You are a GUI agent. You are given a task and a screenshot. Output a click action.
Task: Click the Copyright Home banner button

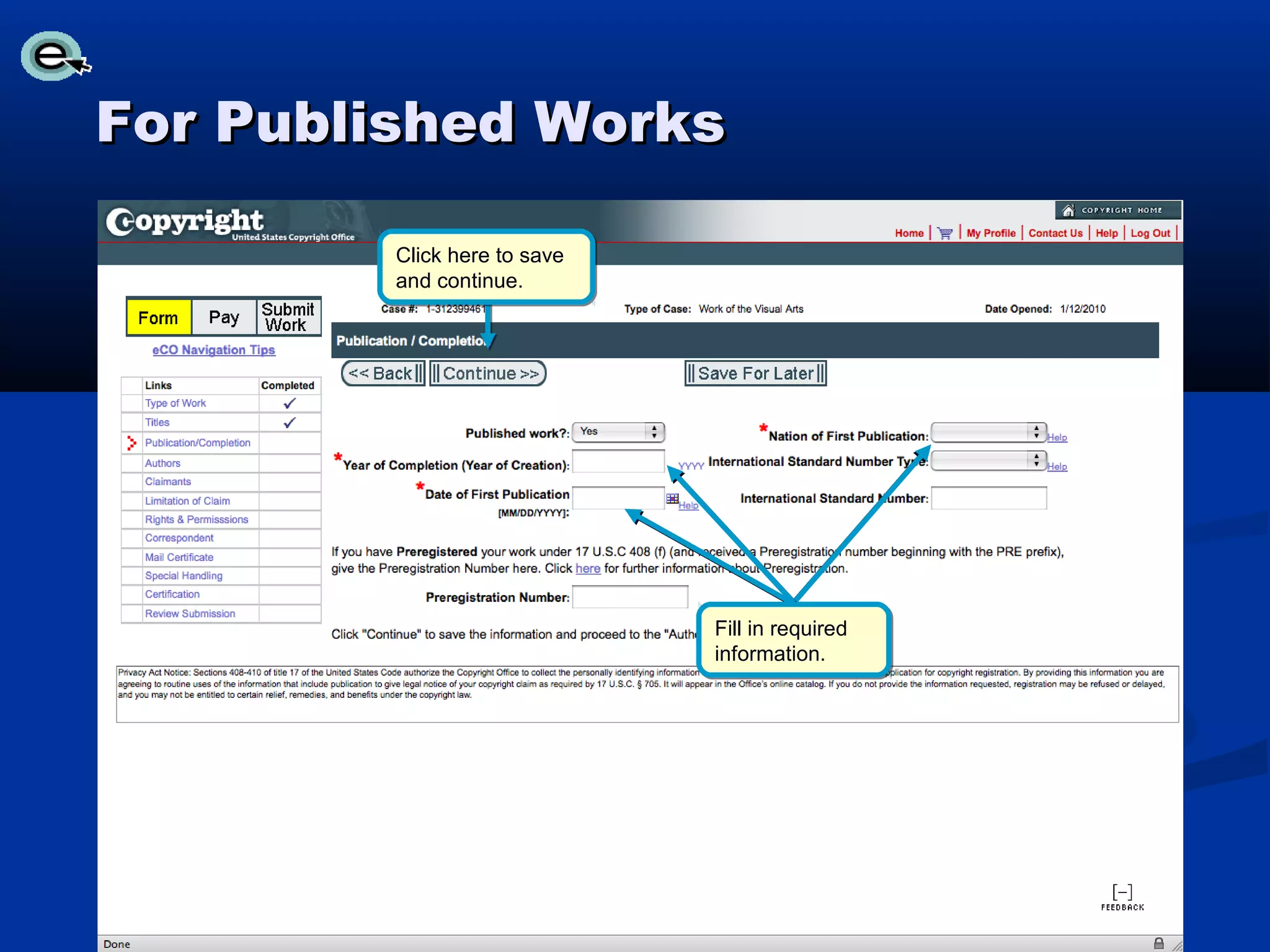pyautogui.click(x=1118, y=210)
